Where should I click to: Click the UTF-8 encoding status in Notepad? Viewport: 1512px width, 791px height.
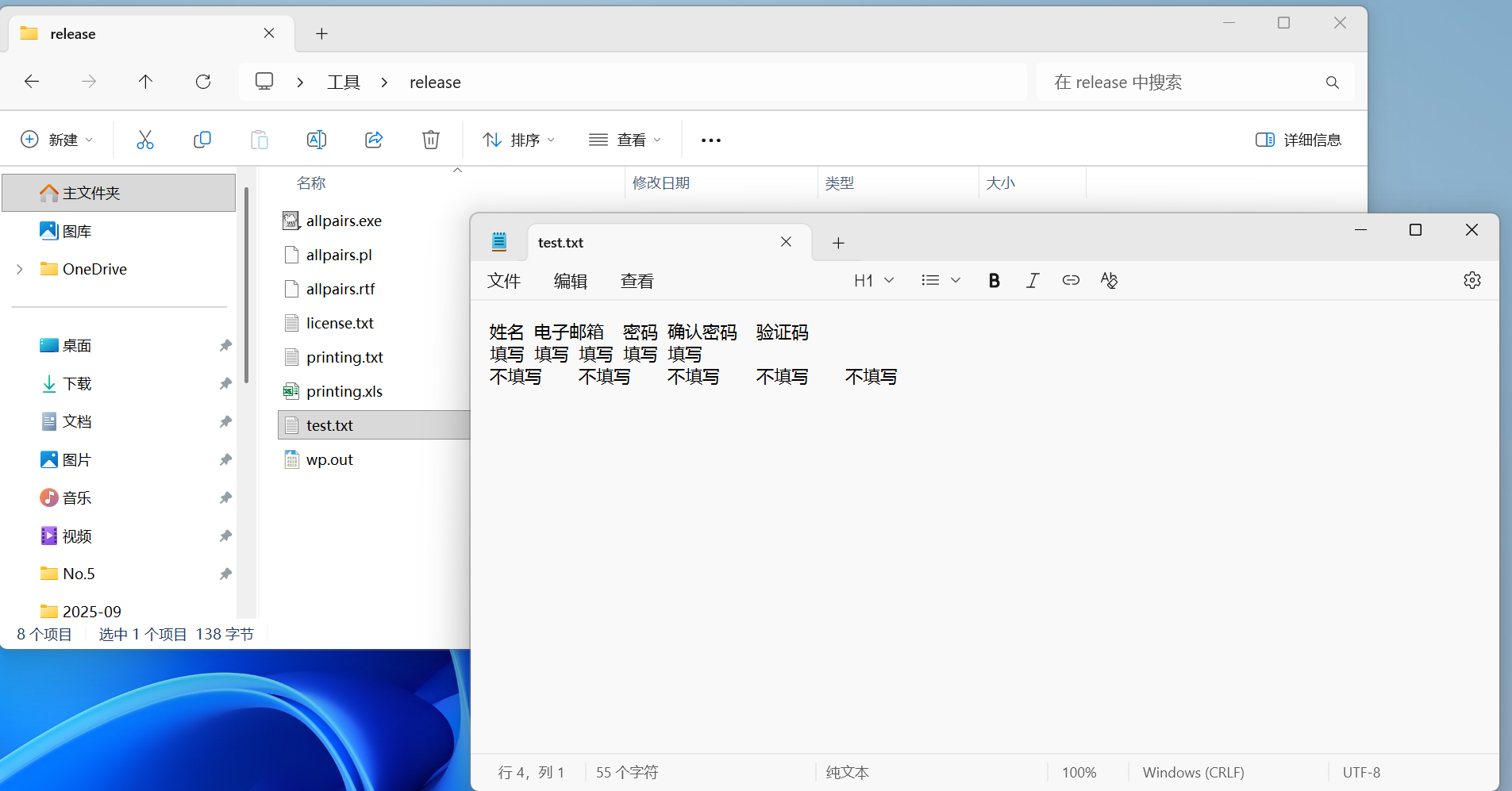(1361, 772)
